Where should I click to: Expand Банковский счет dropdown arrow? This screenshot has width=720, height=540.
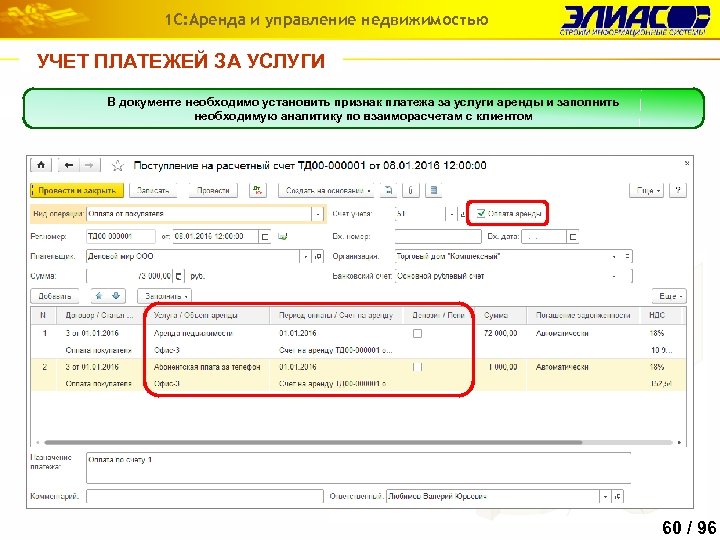614,276
